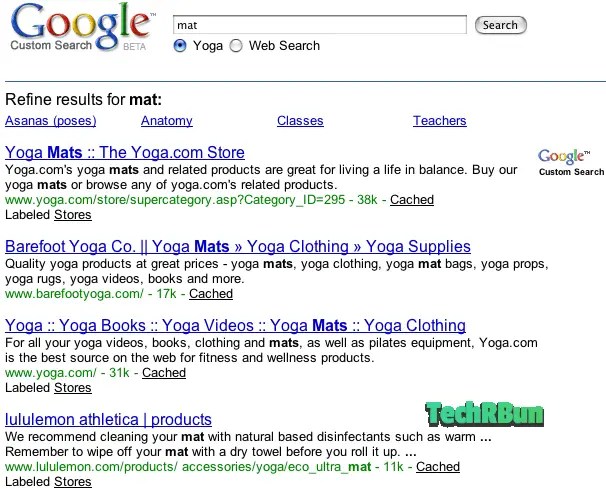This screenshot has height=489, width=606.
Task: Open 'Yoga Mats :: The Yoga.com Store' result
Action: (125, 152)
